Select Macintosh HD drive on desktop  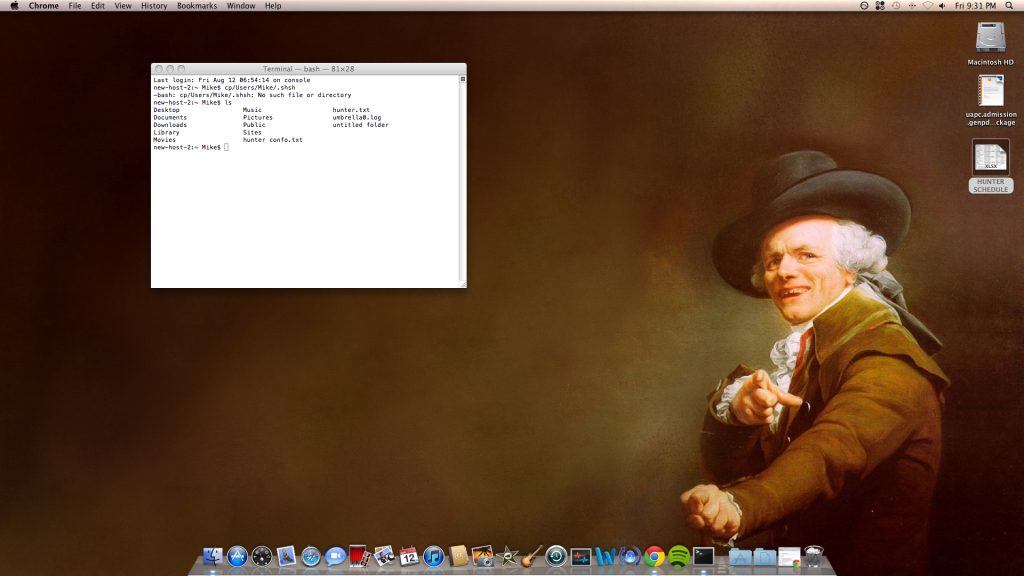click(991, 38)
